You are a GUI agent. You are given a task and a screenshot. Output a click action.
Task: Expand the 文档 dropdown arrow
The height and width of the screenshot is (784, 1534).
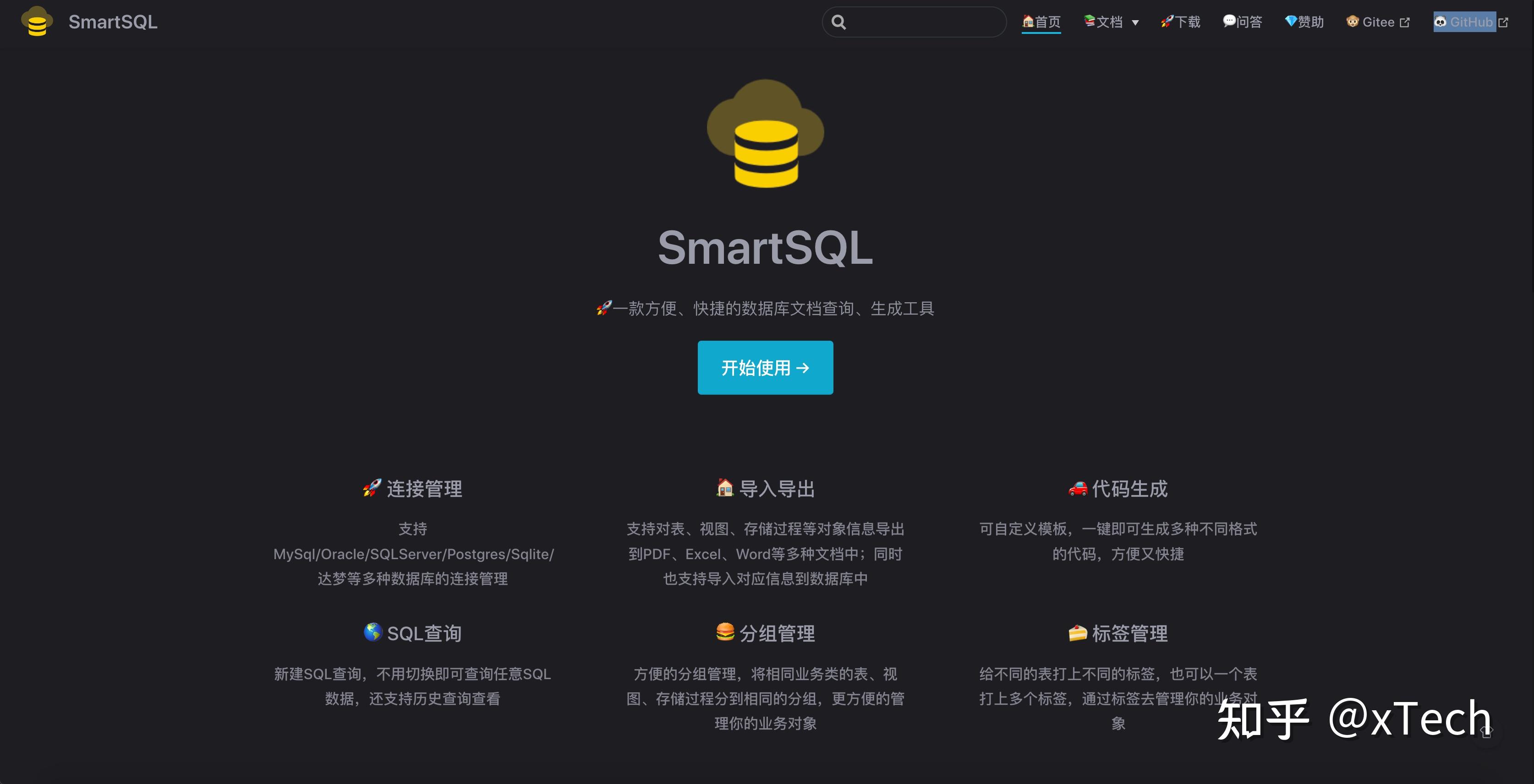coord(1135,22)
